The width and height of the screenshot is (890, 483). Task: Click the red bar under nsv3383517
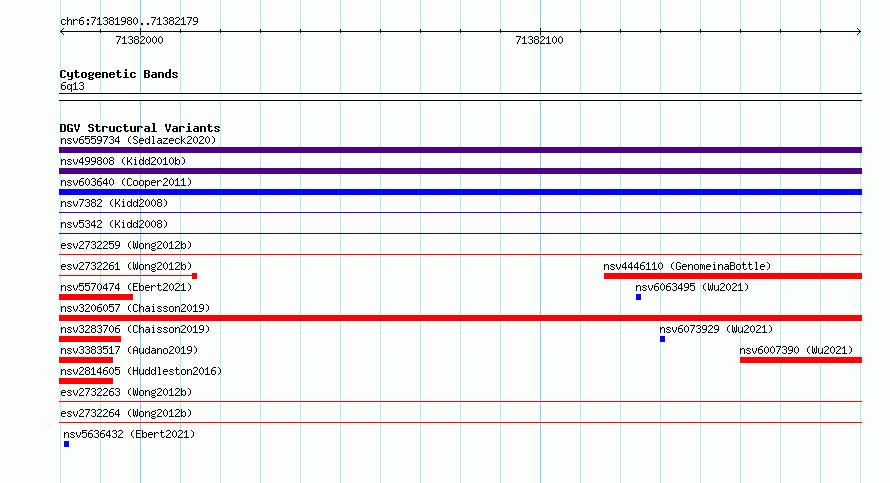tap(86, 360)
